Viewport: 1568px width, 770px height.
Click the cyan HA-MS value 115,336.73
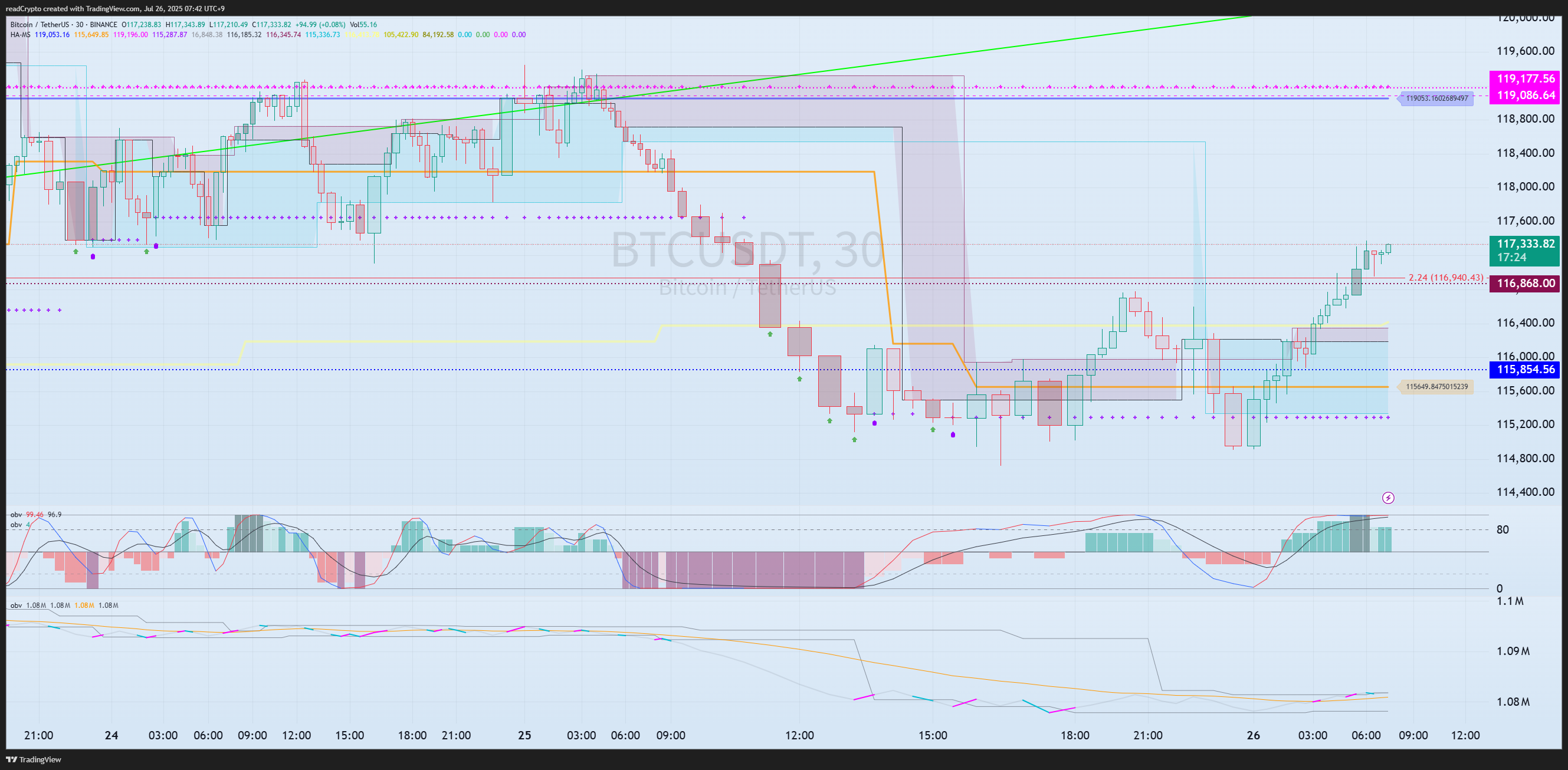[x=323, y=35]
